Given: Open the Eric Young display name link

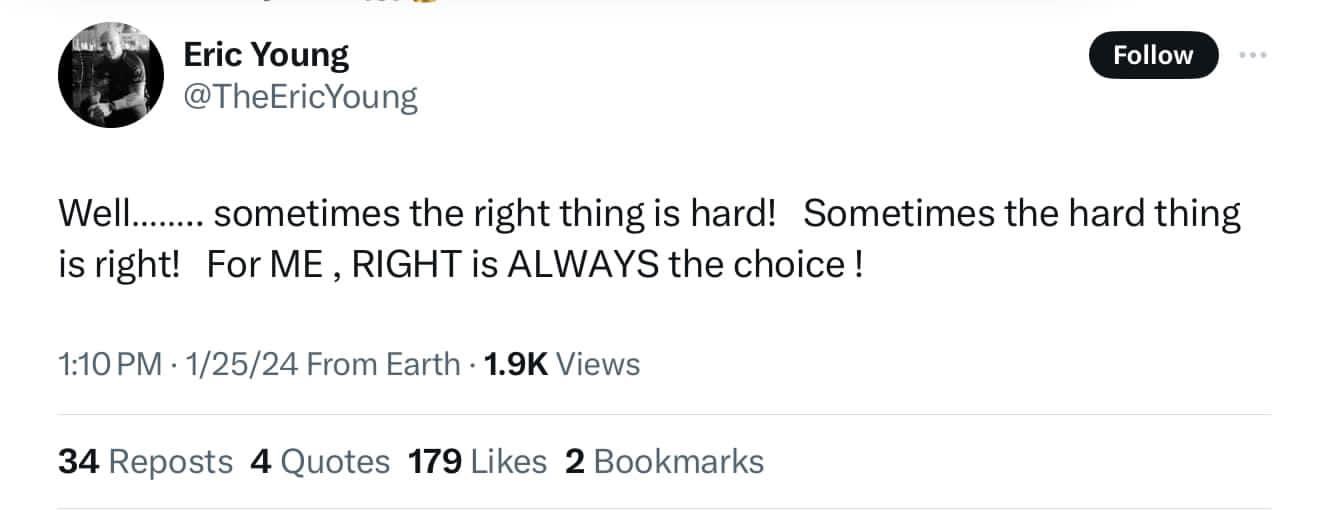Looking at the screenshot, I should tap(266, 55).
